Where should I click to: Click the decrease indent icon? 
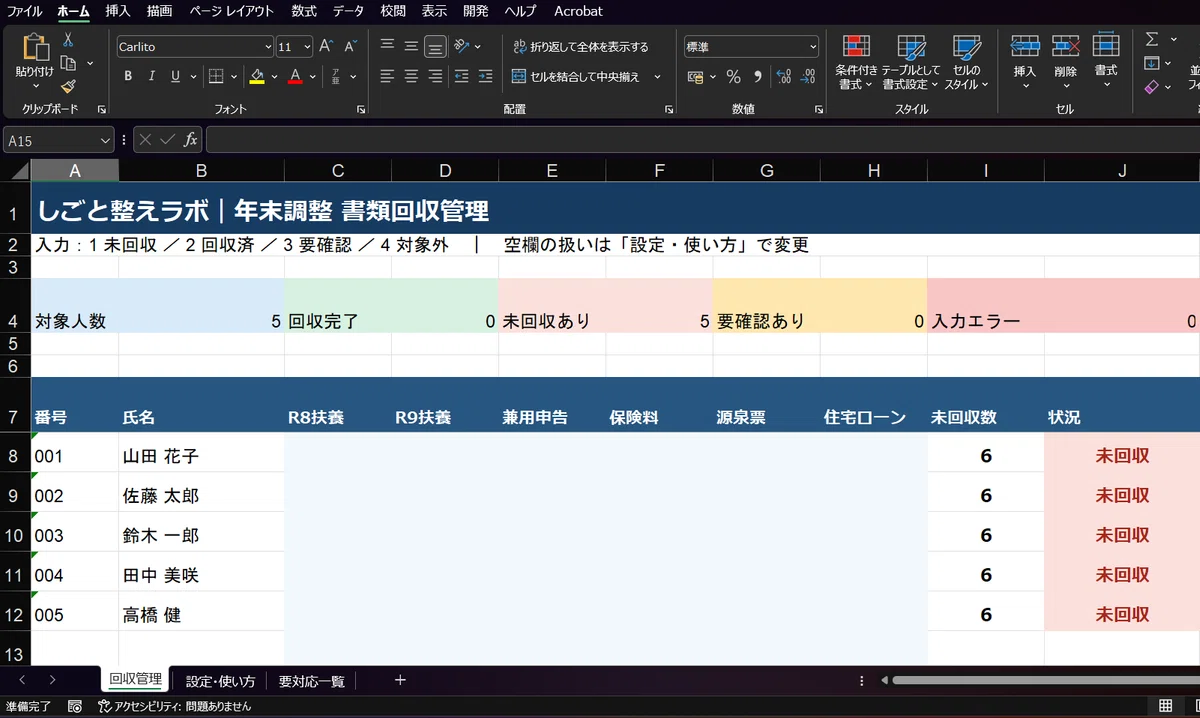click(462, 76)
